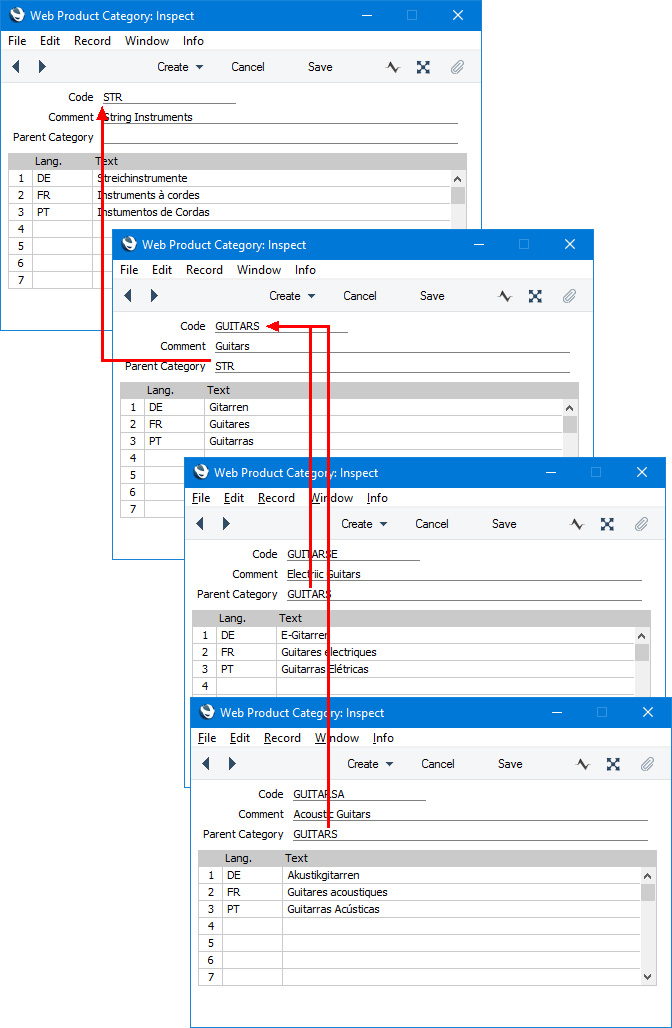Click Parent Category field in GUITARSA window
Viewport: 672px width, 1028px height.
(470, 834)
